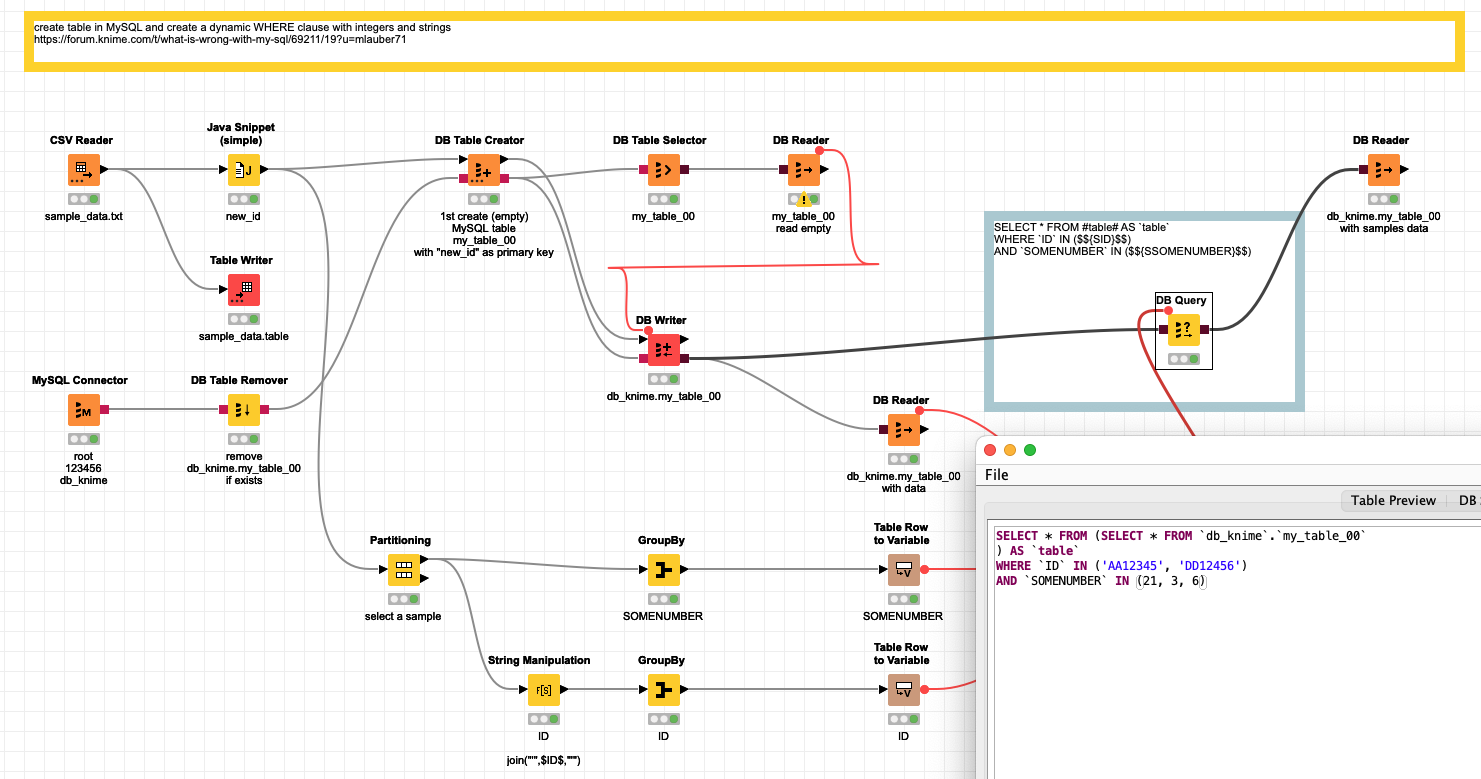Image resolution: width=1481 pixels, height=779 pixels.
Task: Select the DB Query node
Action: point(1183,329)
